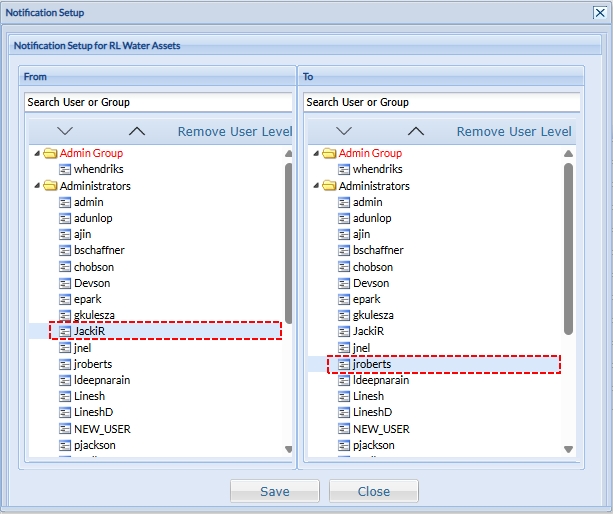The width and height of the screenshot is (613, 514).
Task: Select whendriks in the From list
Action: point(98,170)
